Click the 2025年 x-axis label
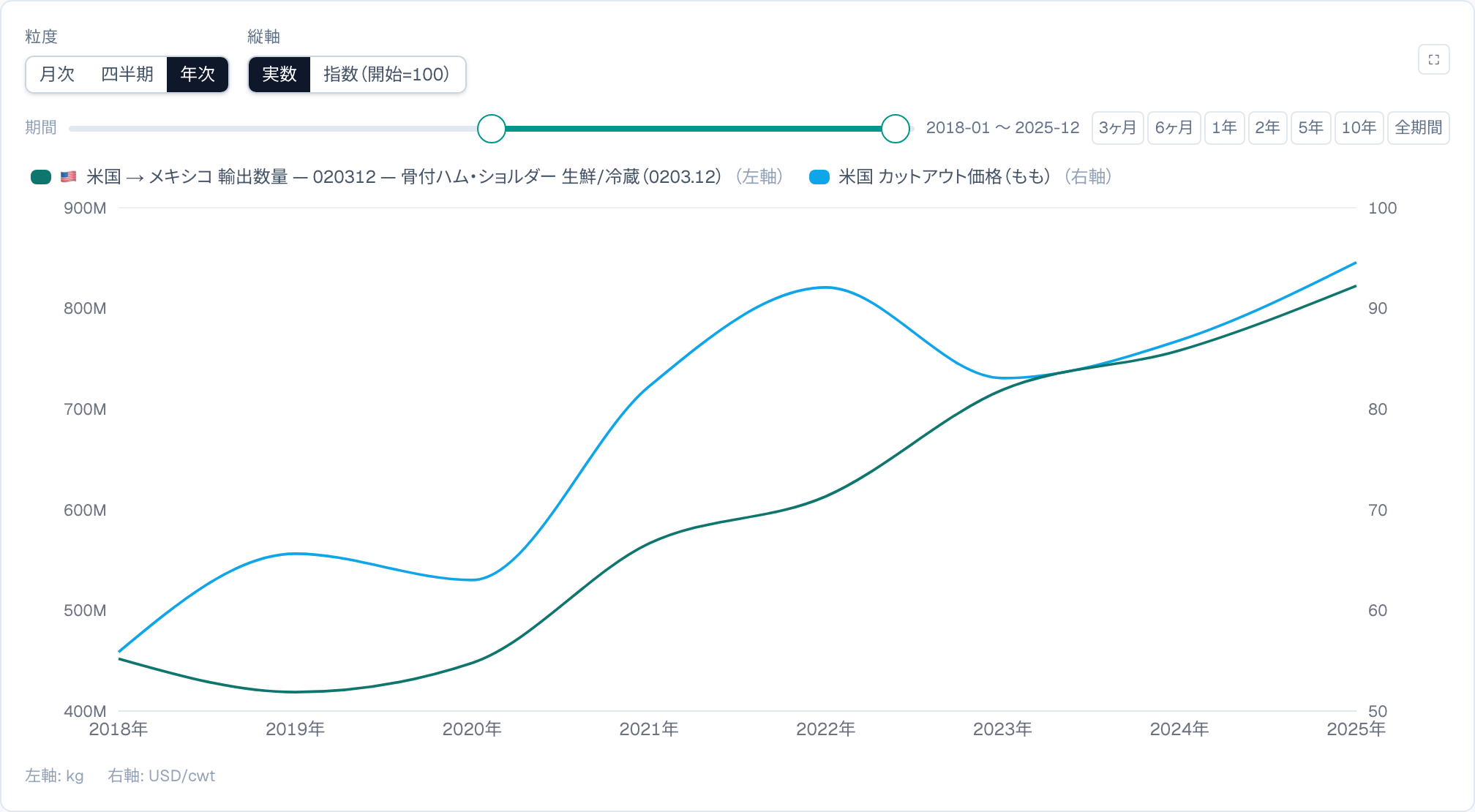The height and width of the screenshot is (812, 1475). 1356,729
